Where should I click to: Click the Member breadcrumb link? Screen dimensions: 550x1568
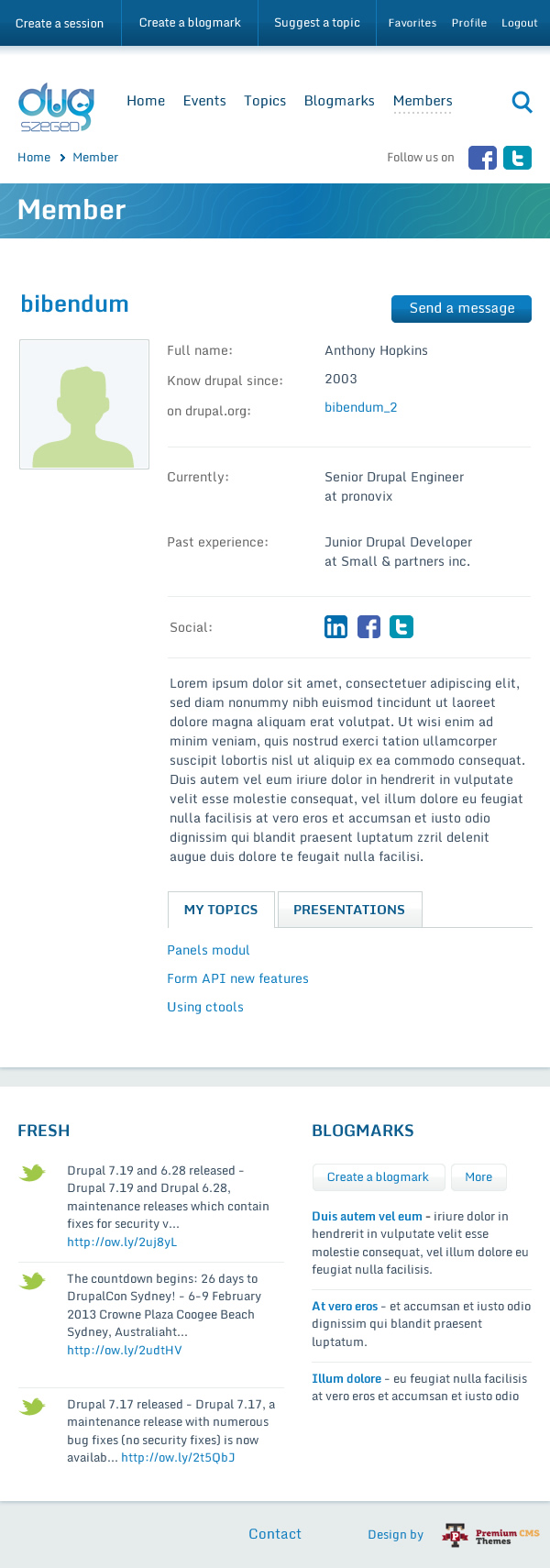(x=95, y=158)
